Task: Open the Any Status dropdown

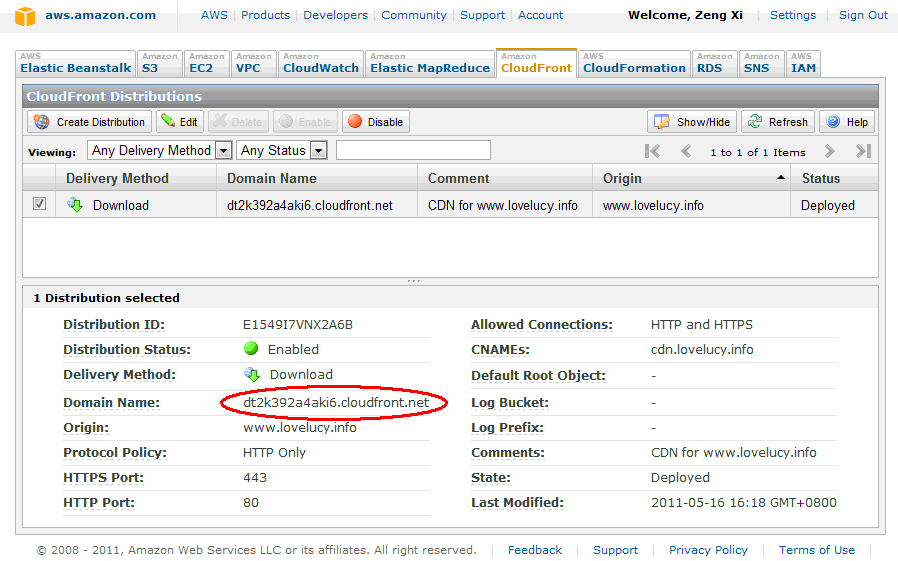Action: coord(281,151)
